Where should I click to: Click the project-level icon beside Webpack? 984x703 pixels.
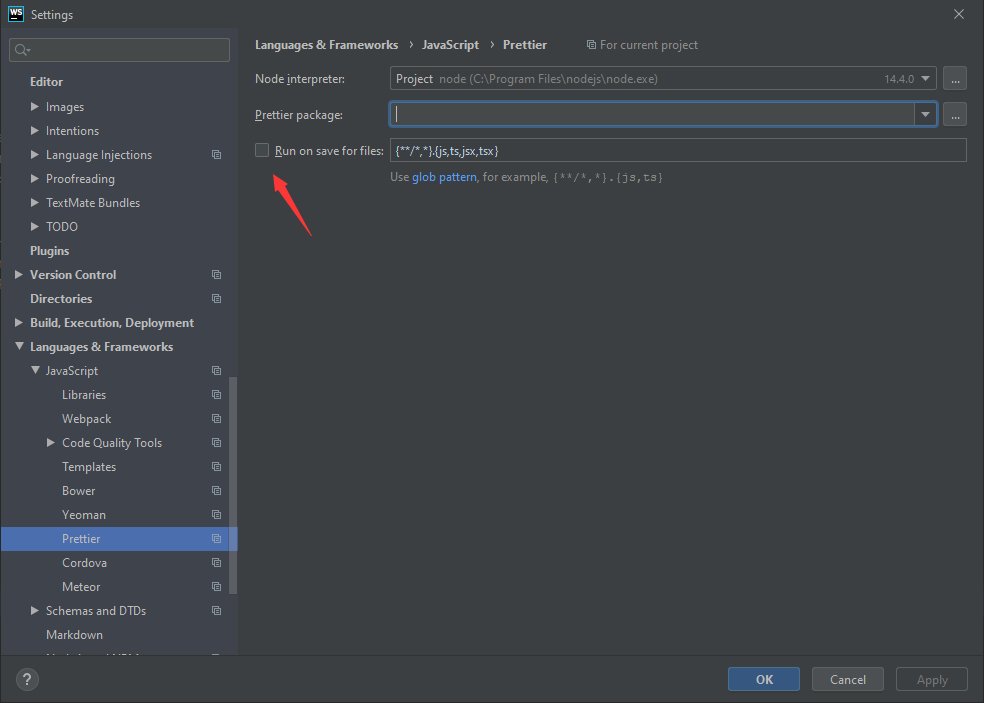[216, 419]
